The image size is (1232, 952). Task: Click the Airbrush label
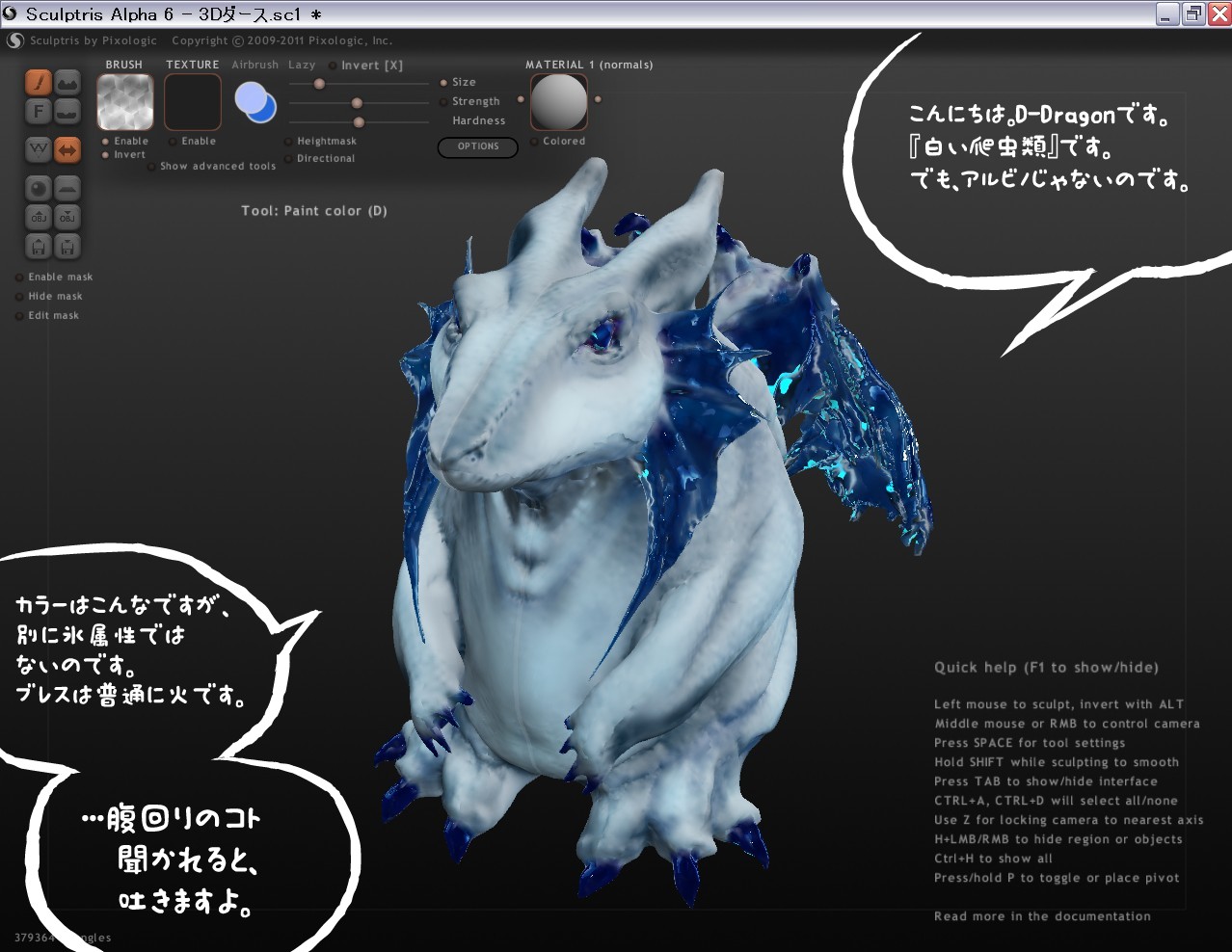tap(254, 65)
